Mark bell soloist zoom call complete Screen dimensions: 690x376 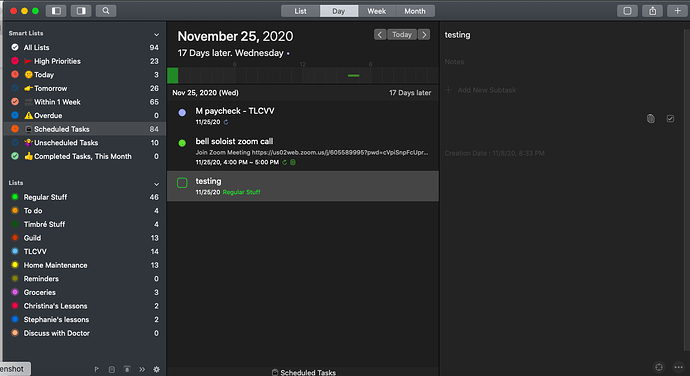click(182, 143)
